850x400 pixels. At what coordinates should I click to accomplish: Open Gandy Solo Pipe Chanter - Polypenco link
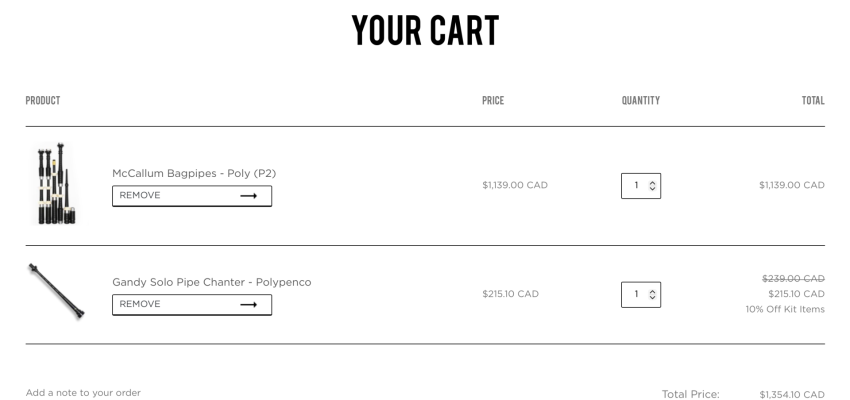coord(211,282)
